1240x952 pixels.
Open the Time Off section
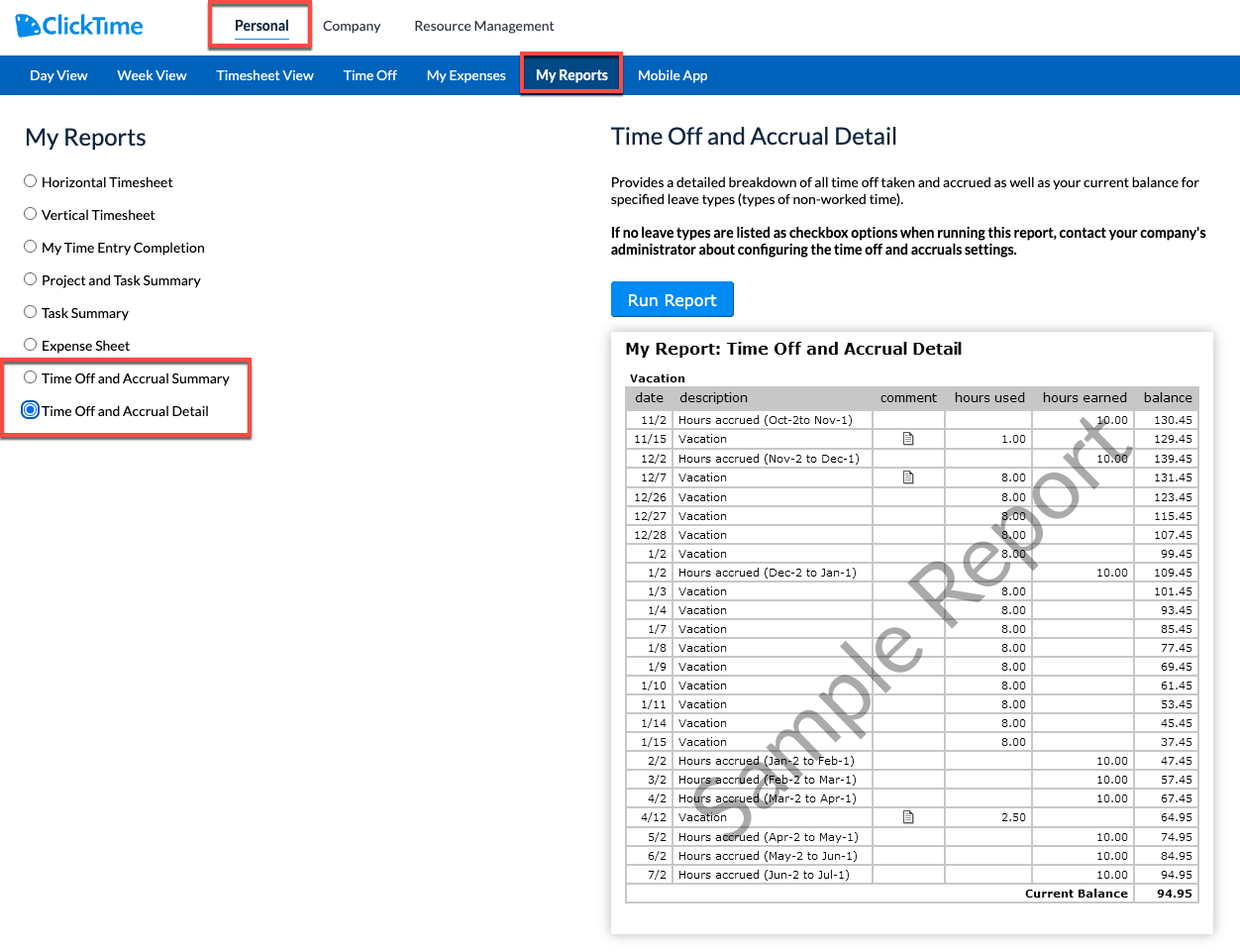[x=369, y=75]
